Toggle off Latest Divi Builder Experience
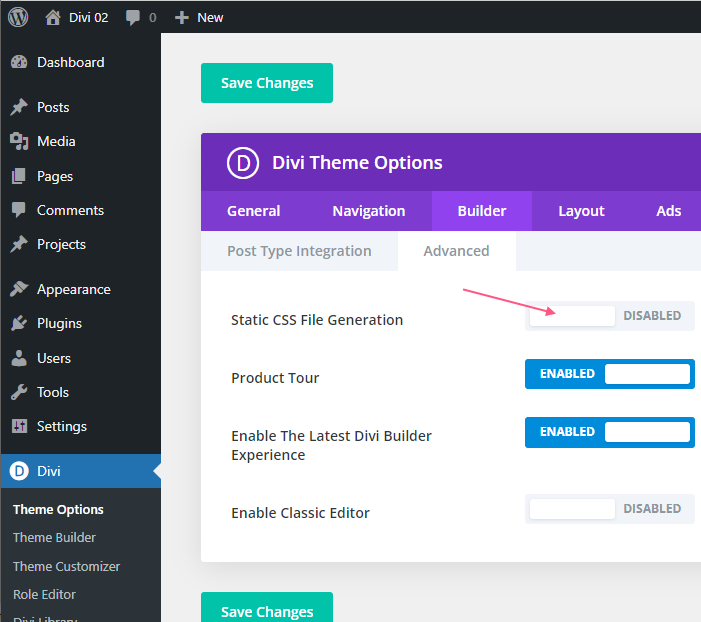 pyautogui.click(x=610, y=432)
